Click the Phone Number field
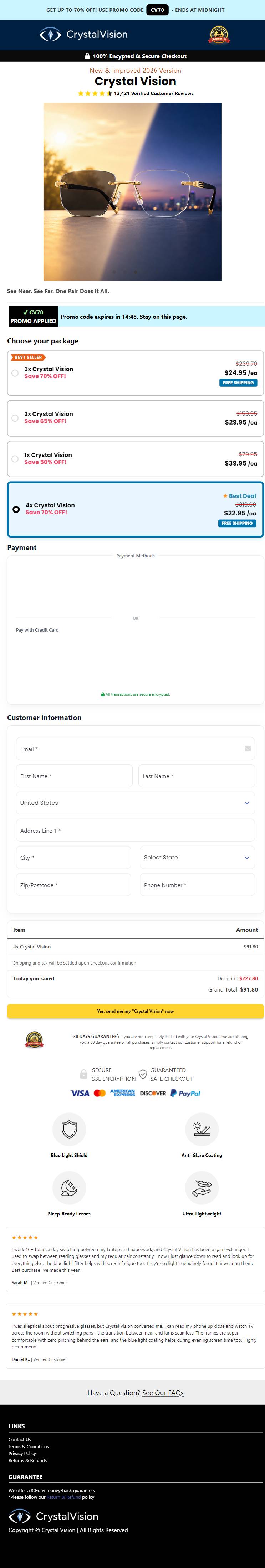265x1568 pixels. (x=197, y=885)
